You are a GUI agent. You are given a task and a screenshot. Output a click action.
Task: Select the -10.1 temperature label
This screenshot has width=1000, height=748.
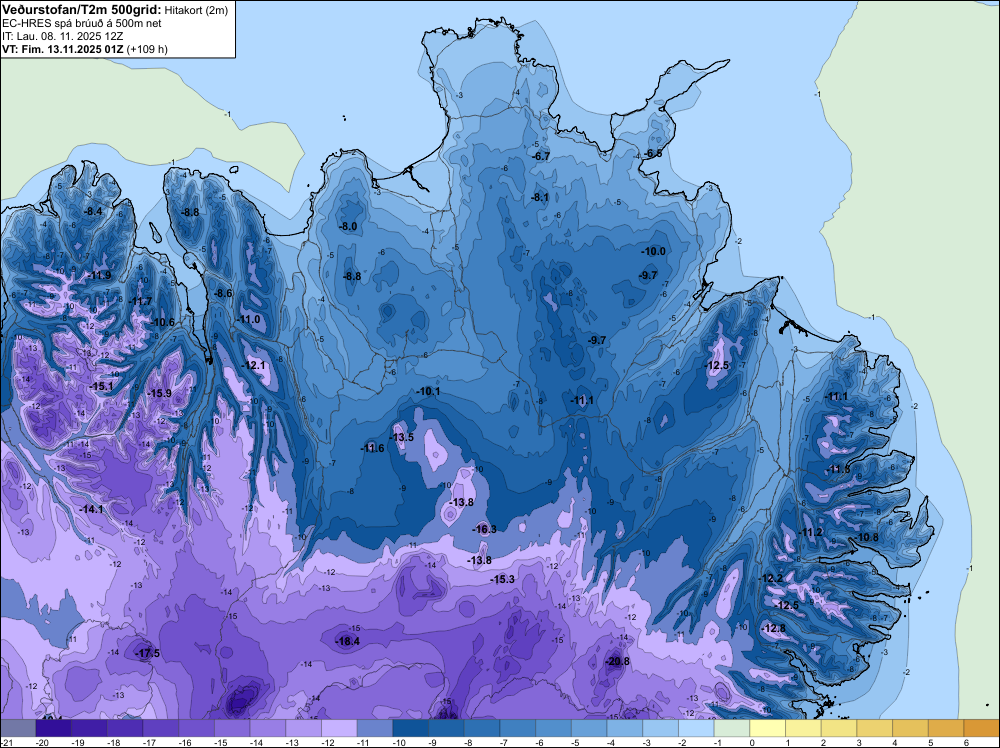coord(427,391)
